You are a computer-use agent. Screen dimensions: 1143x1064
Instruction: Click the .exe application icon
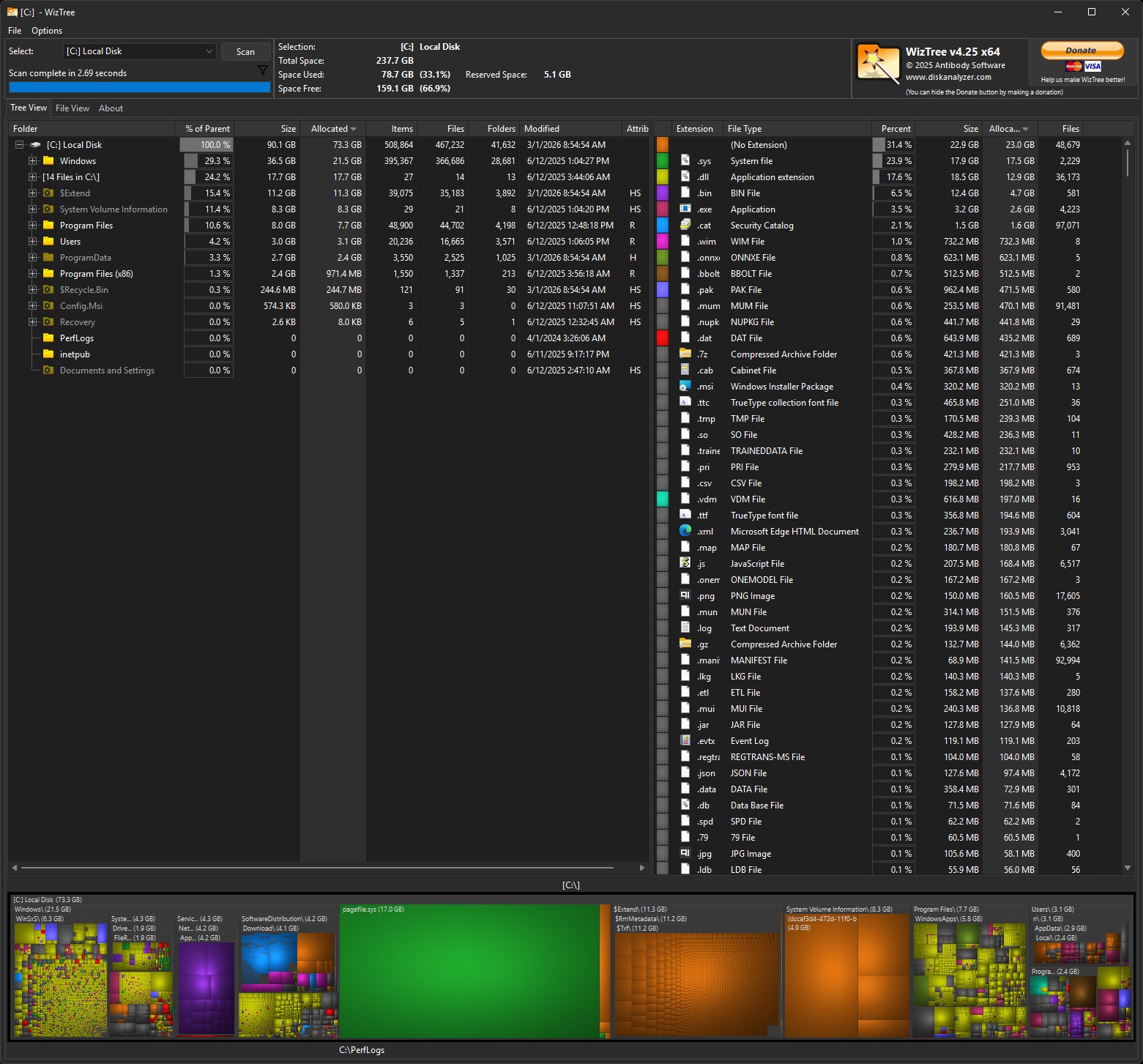tap(685, 209)
